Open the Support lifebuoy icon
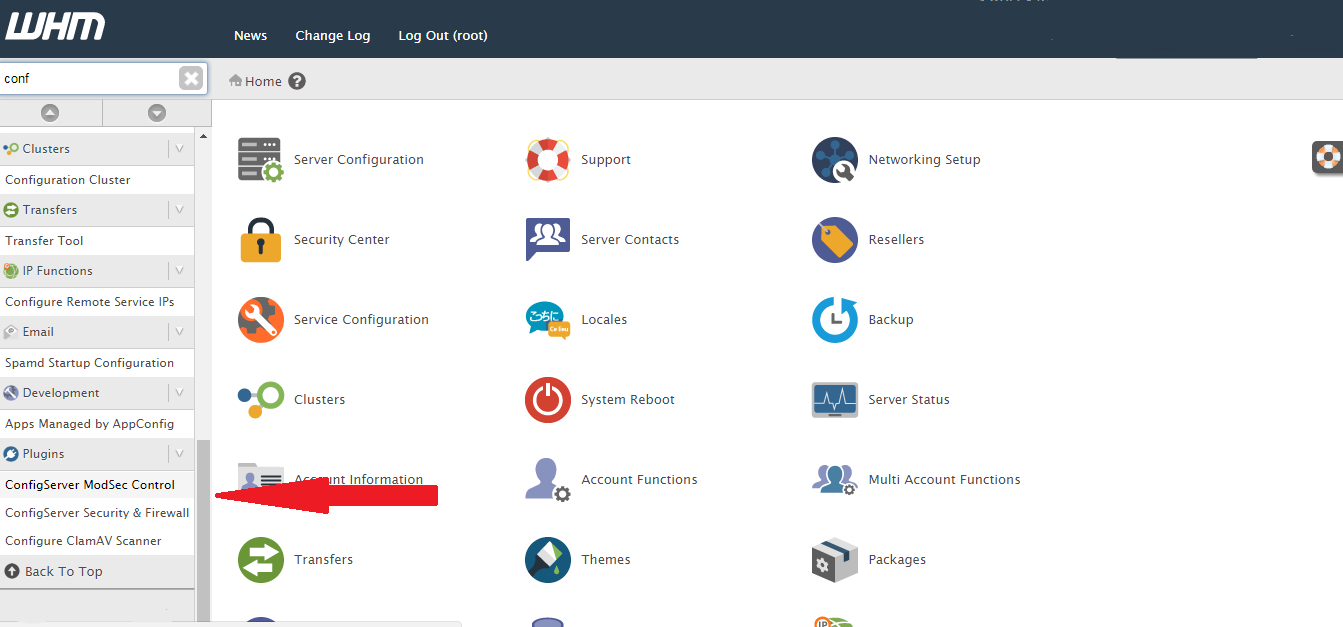1343x627 pixels. 548,160
